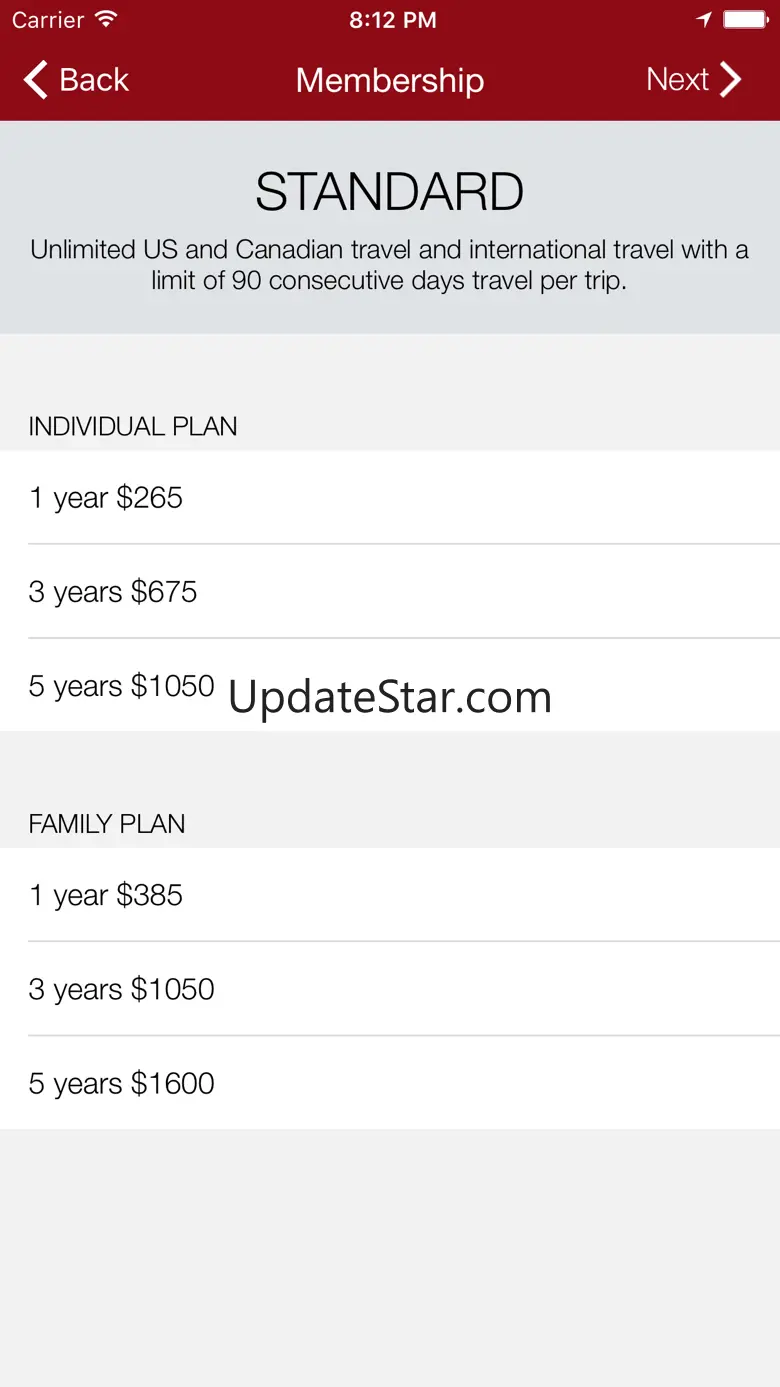Screen dimensions: 780x1387
Task: Click the 8:12 PM clock in status bar
Action: click(x=392, y=20)
